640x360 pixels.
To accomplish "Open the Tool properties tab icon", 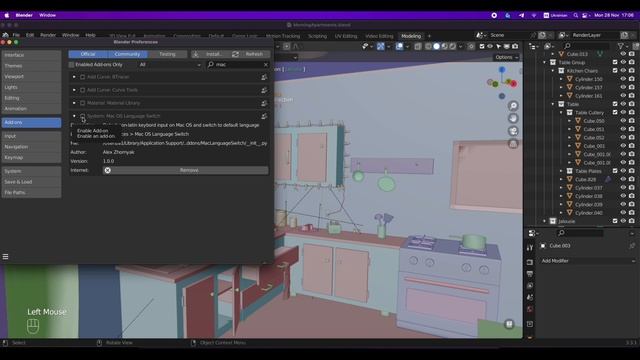I will 530,248.
